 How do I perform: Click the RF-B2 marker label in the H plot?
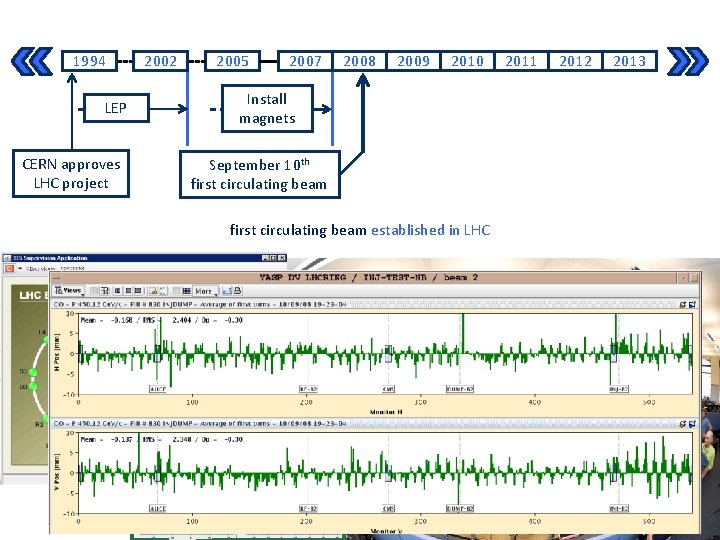tap(308, 389)
